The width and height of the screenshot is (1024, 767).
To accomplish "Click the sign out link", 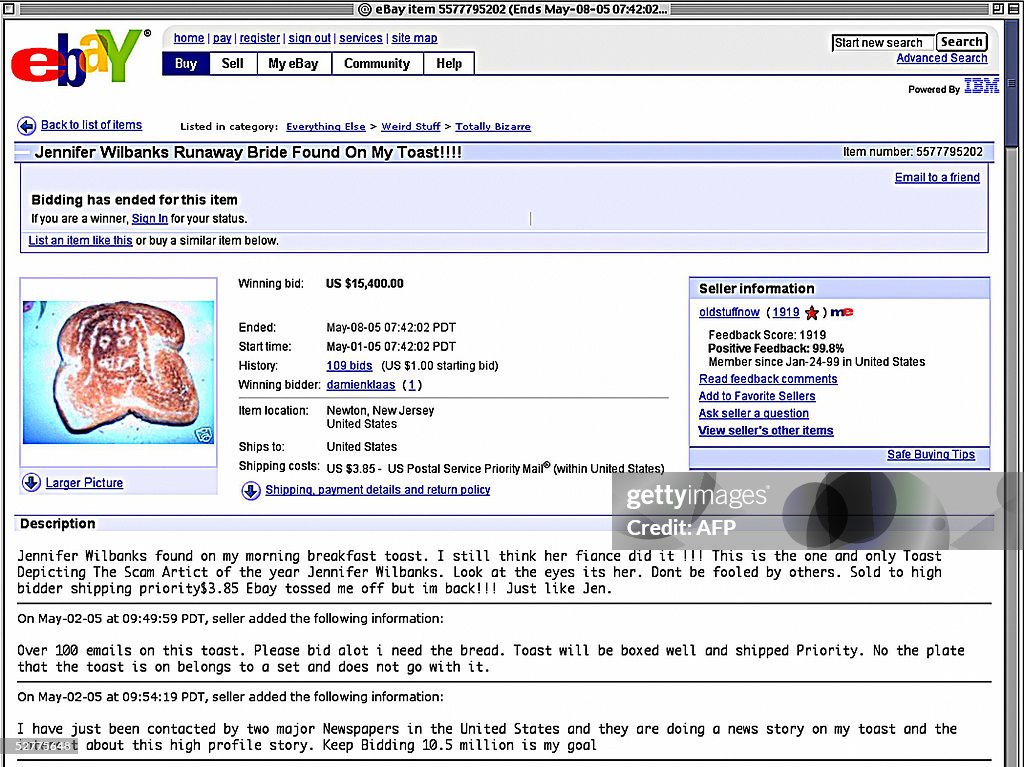I will pyautogui.click(x=310, y=38).
